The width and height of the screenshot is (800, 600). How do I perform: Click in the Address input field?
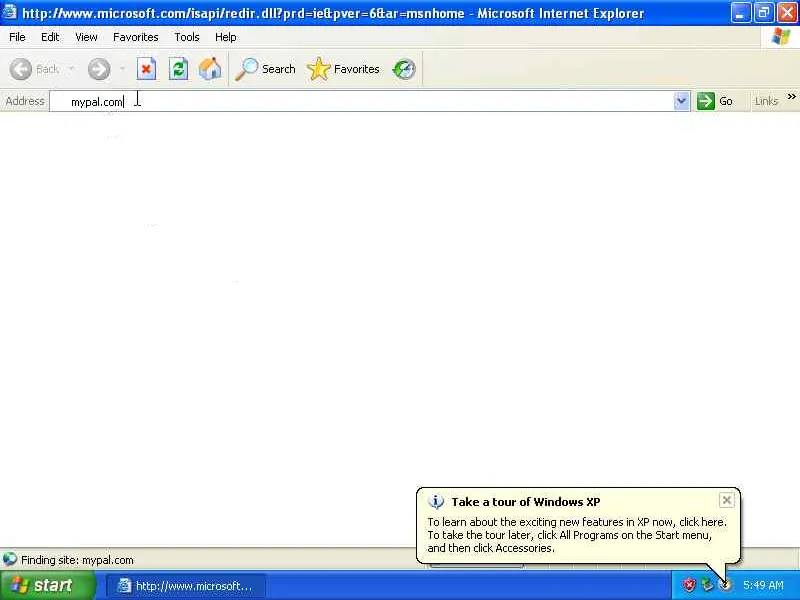[x=361, y=101]
